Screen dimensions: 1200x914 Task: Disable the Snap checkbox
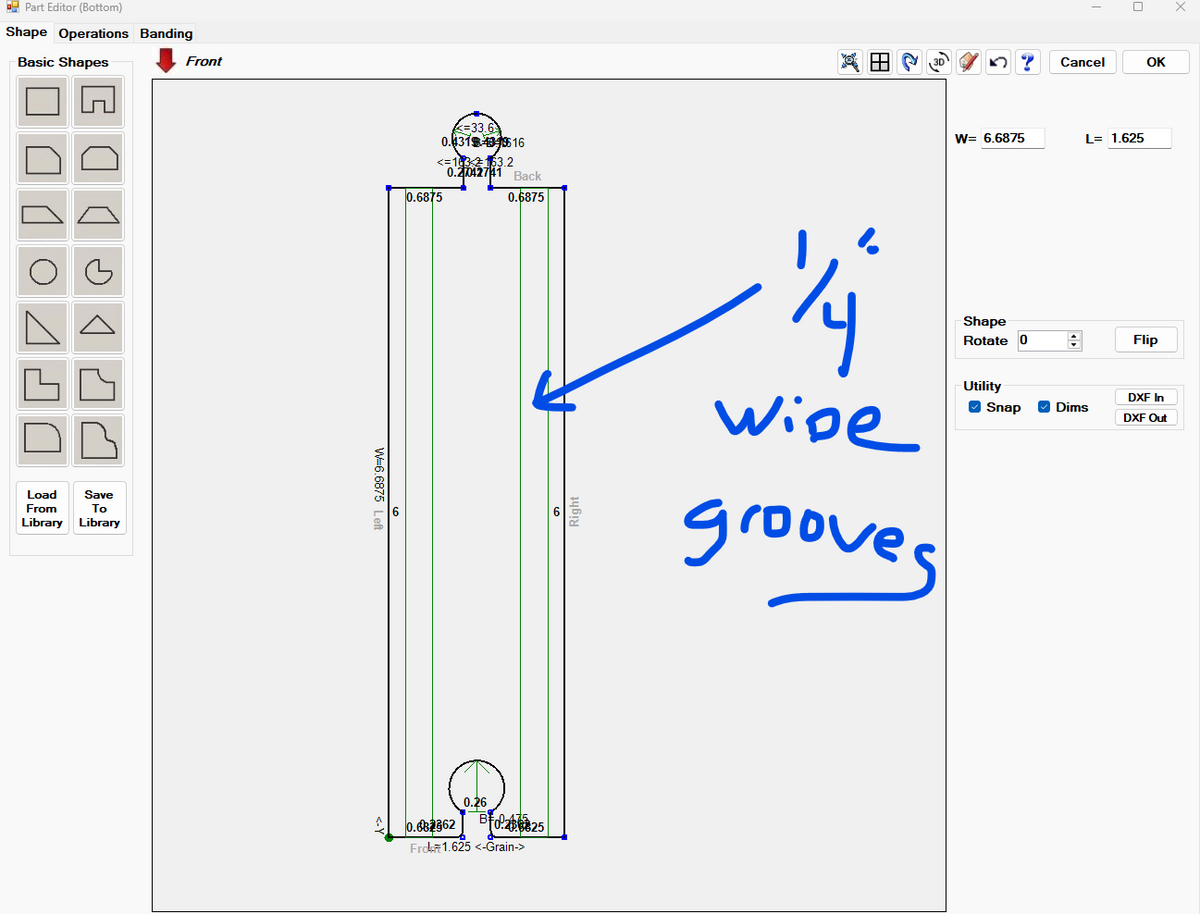coord(975,407)
